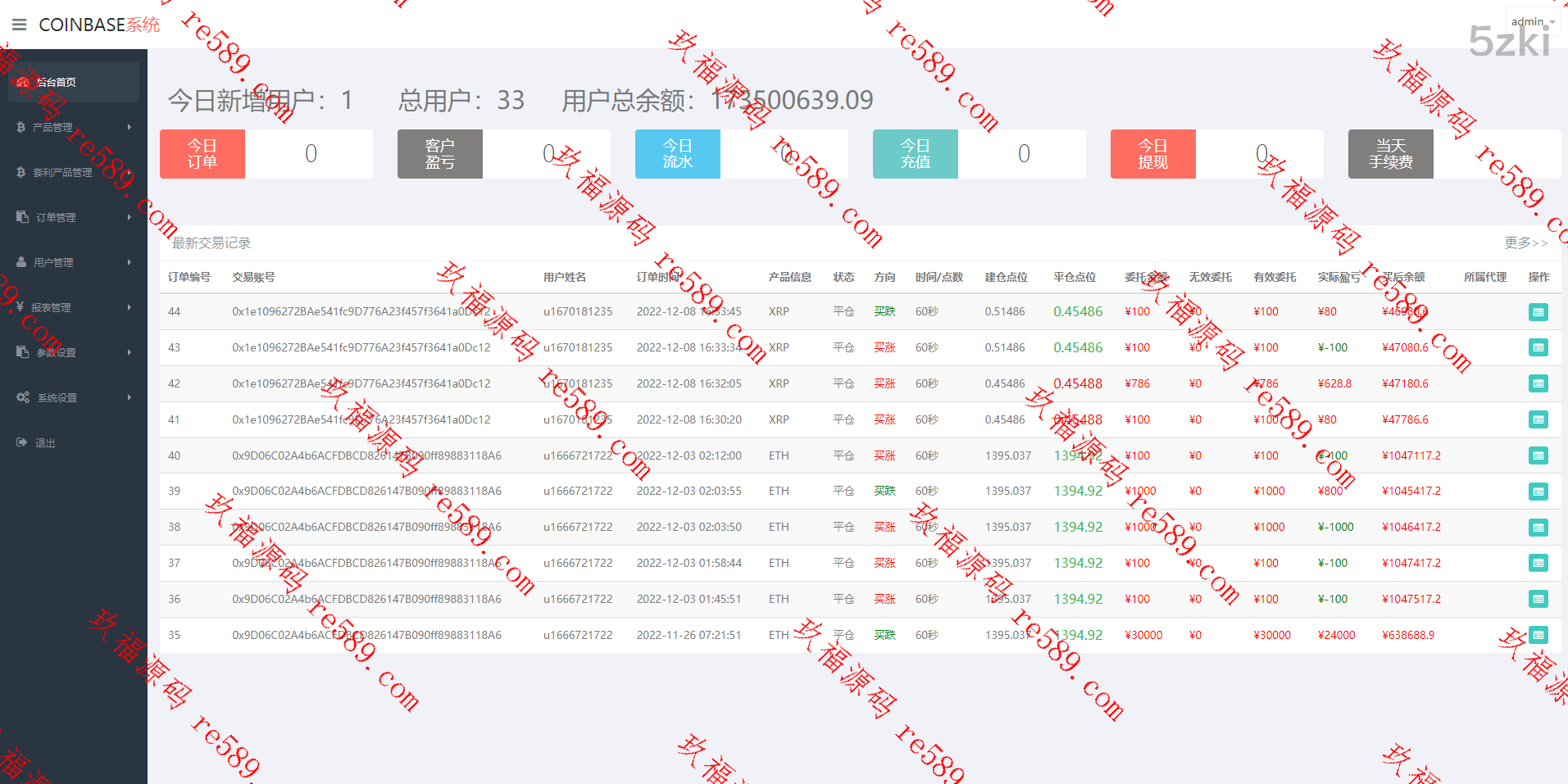Expand the 用户管理 sidebar section

click(x=73, y=262)
